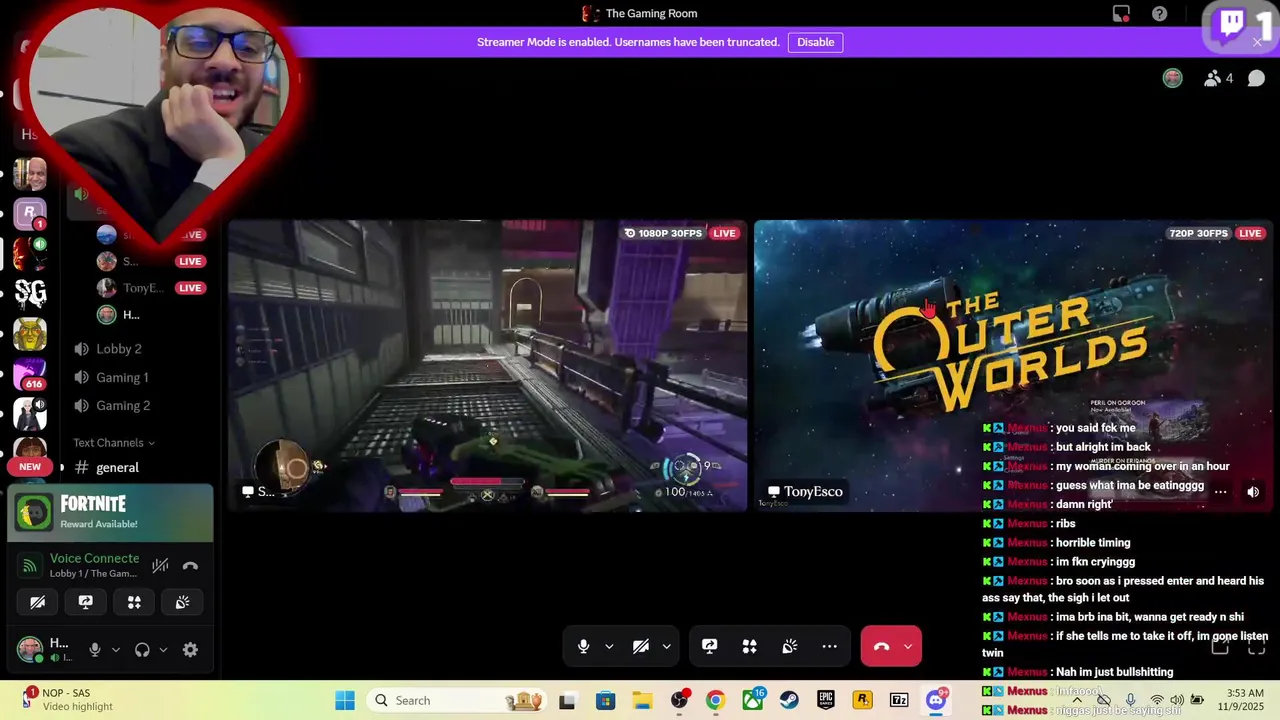The image size is (1280, 720).
Task: Dismiss the Streamer Mode banner
Action: click(x=1257, y=42)
